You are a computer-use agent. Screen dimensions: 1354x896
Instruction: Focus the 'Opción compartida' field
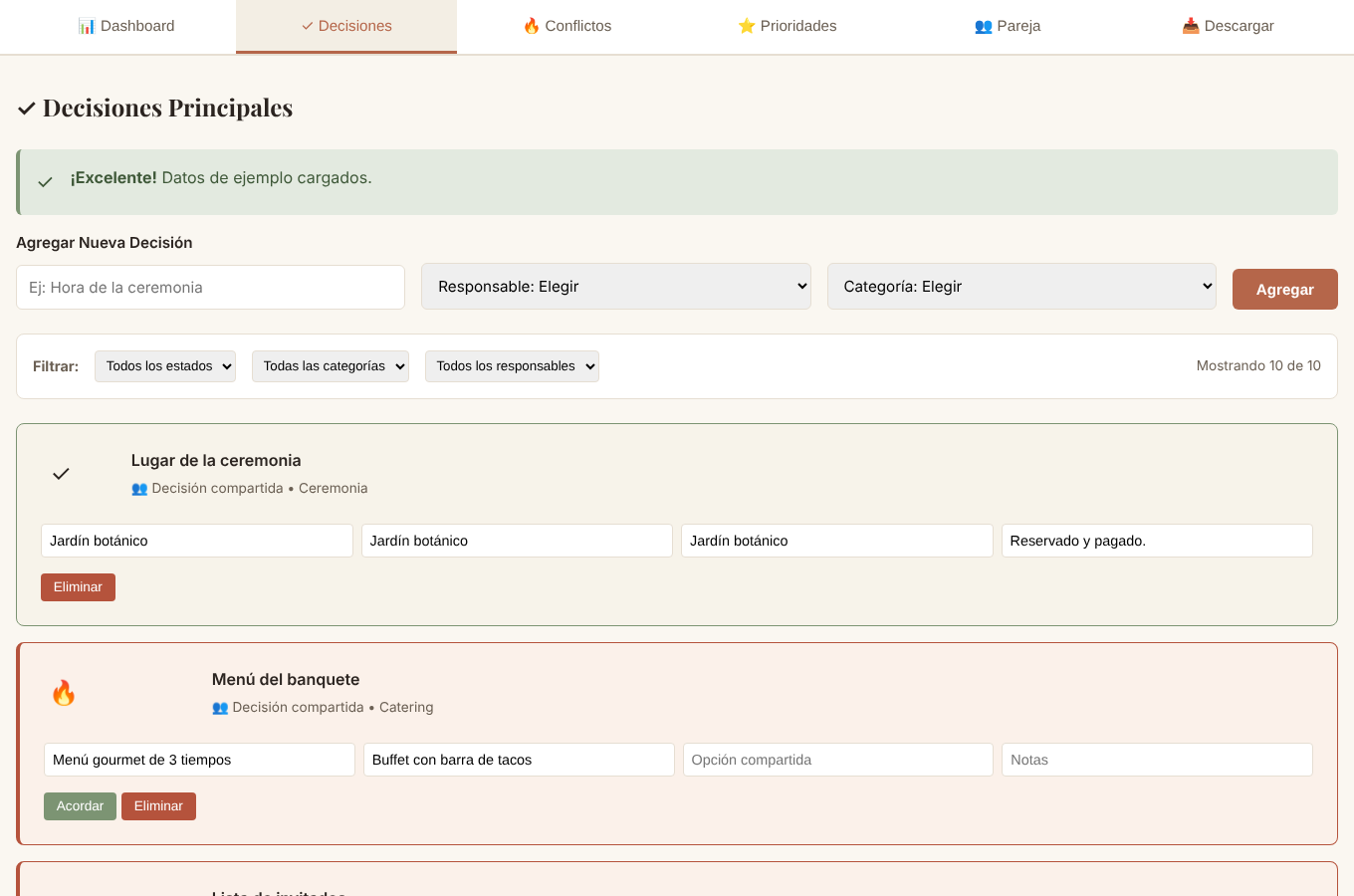coord(838,760)
